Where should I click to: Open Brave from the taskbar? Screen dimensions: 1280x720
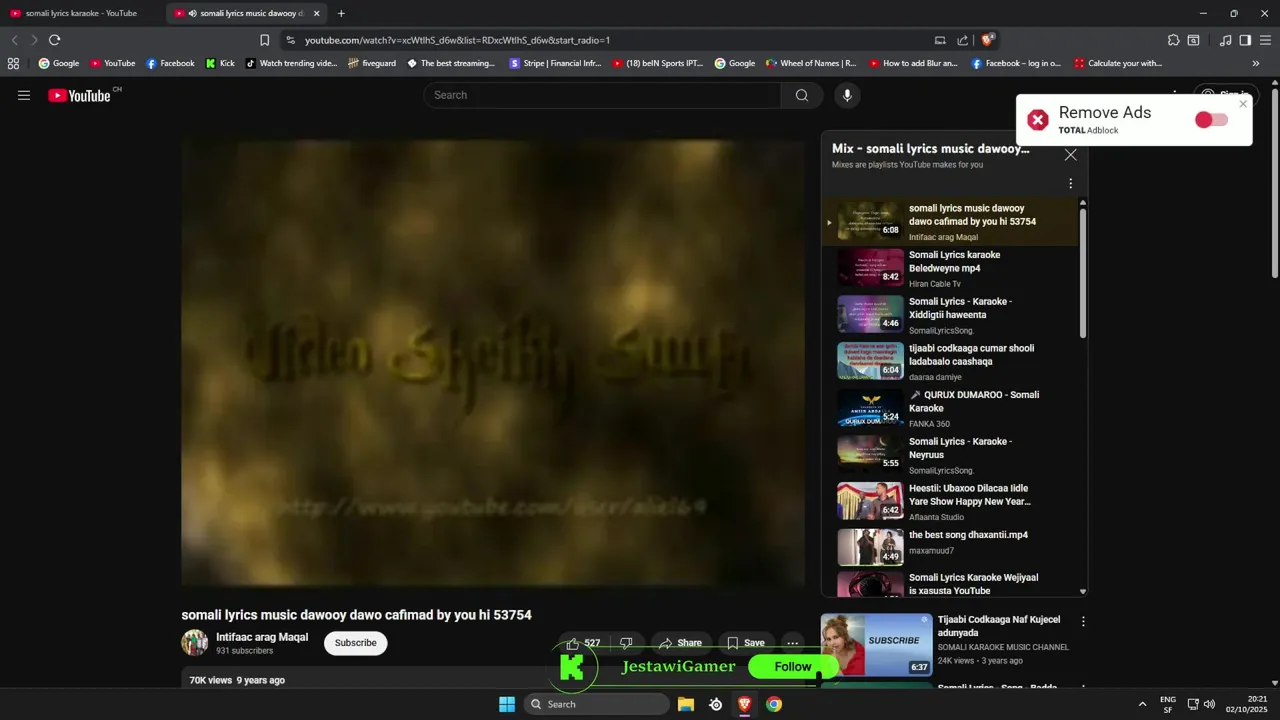[x=744, y=704]
